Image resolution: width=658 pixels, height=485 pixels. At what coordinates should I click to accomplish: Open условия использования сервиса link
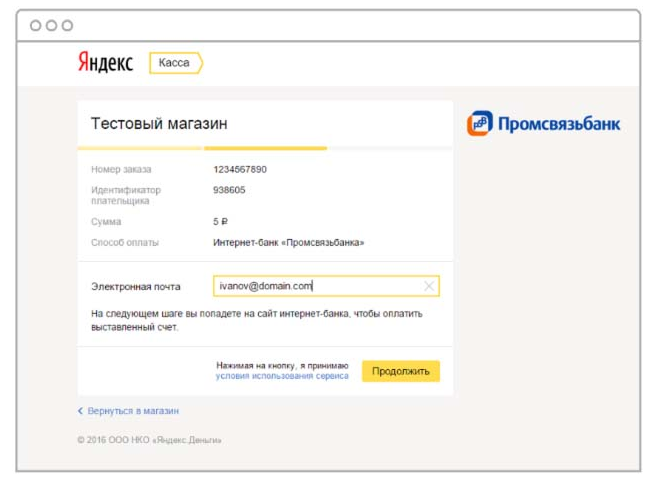pyautogui.click(x=282, y=376)
